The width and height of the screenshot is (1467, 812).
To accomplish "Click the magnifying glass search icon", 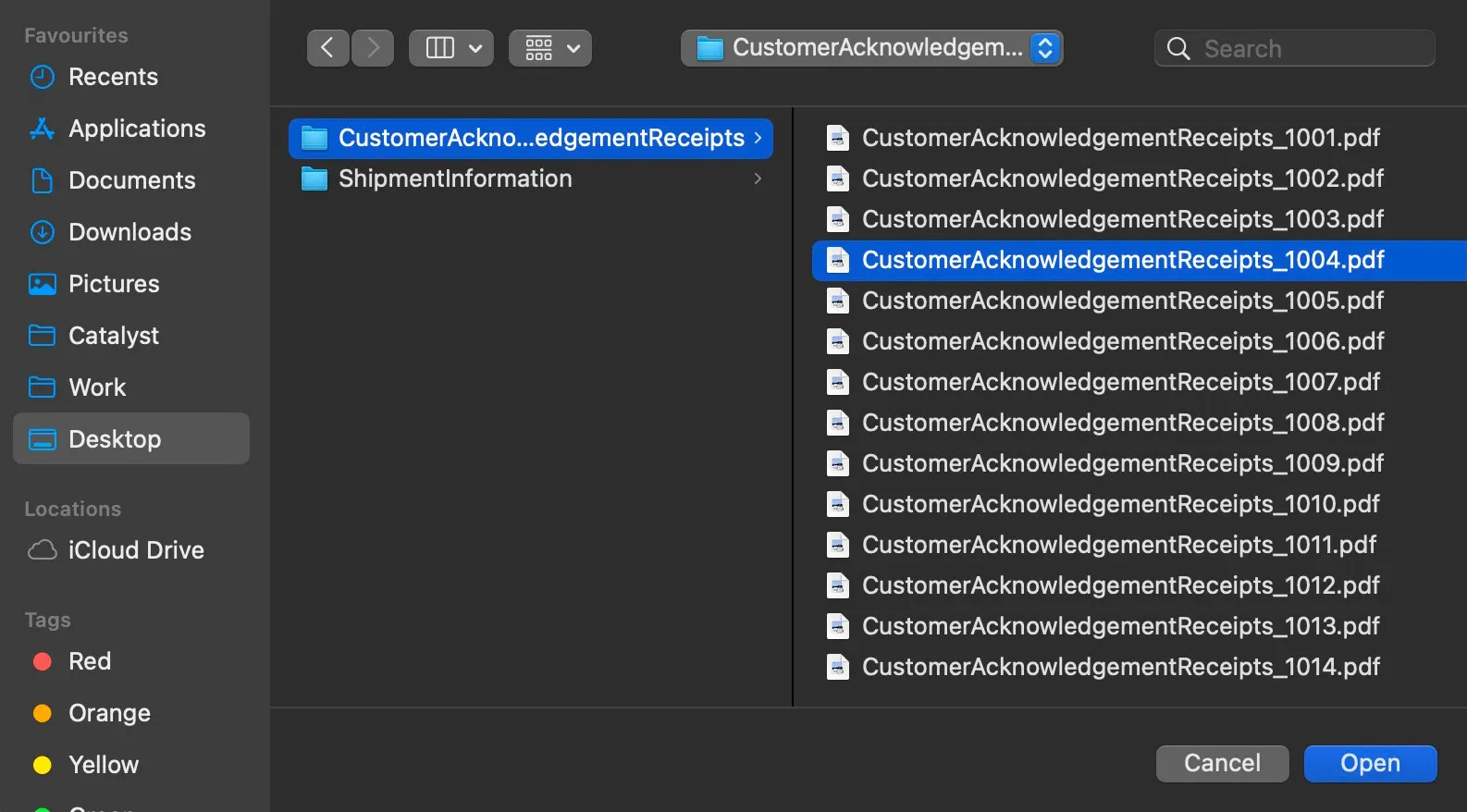I will [1178, 48].
